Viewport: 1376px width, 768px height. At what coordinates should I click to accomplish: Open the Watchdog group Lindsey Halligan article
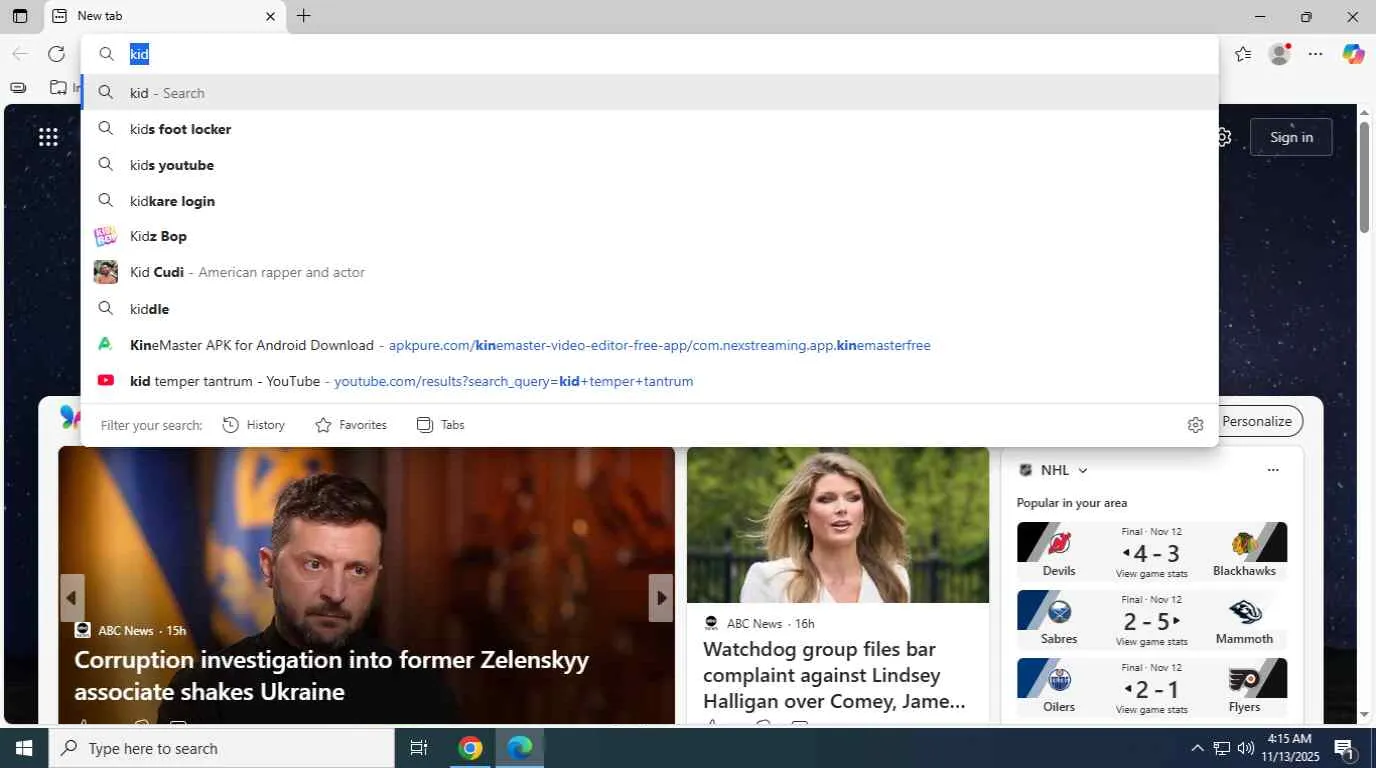(835, 675)
